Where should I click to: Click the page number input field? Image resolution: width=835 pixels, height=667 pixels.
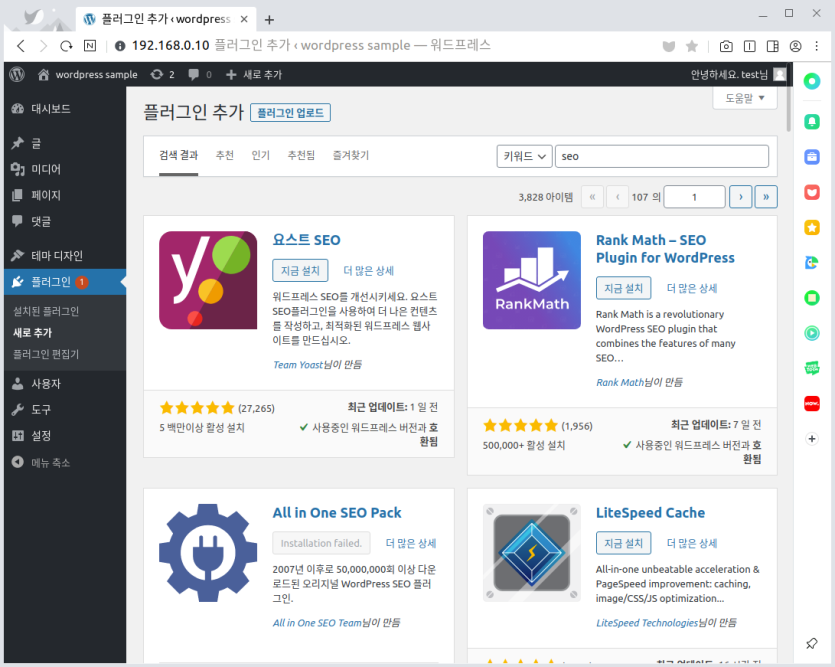(694, 197)
